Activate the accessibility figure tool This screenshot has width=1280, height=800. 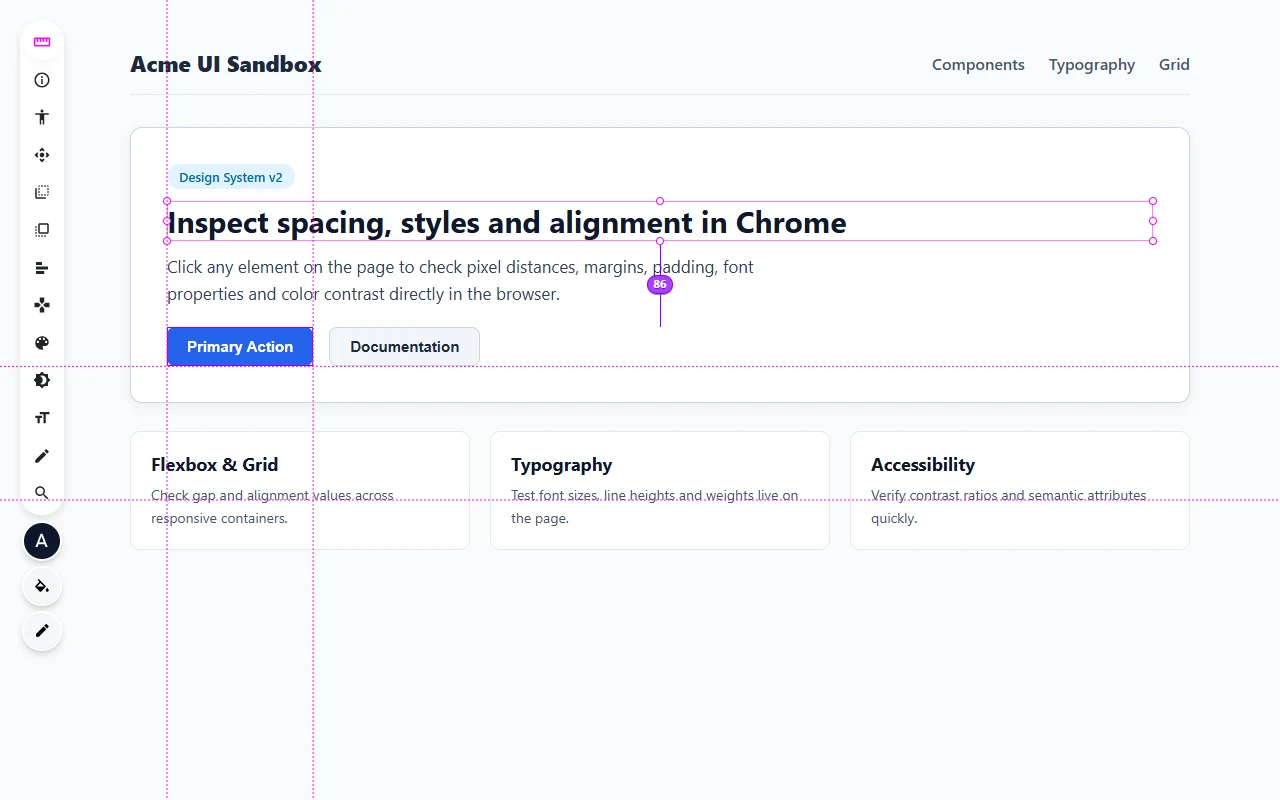click(42, 117)
